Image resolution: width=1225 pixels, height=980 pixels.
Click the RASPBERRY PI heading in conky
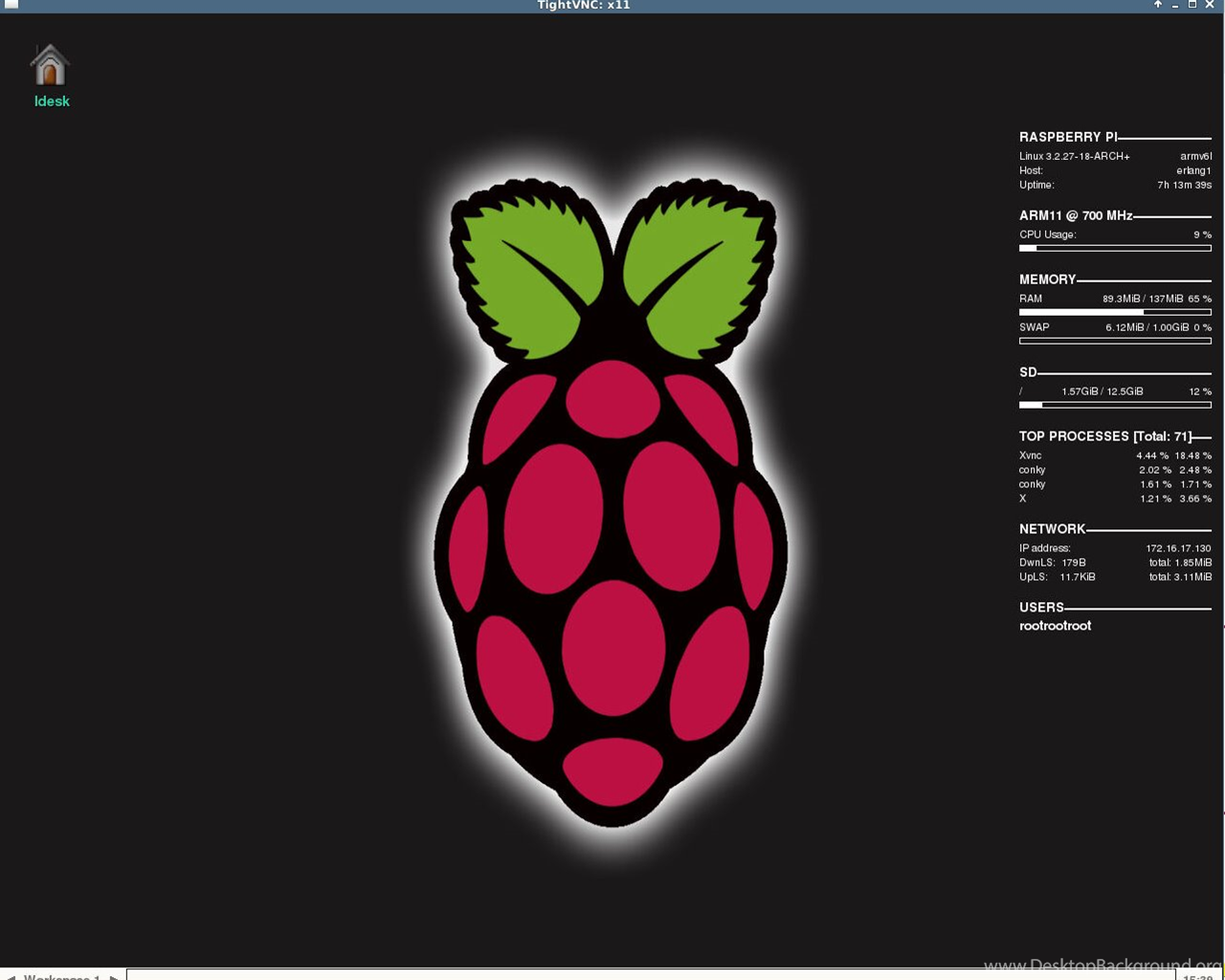click(x=1068, y=137)
